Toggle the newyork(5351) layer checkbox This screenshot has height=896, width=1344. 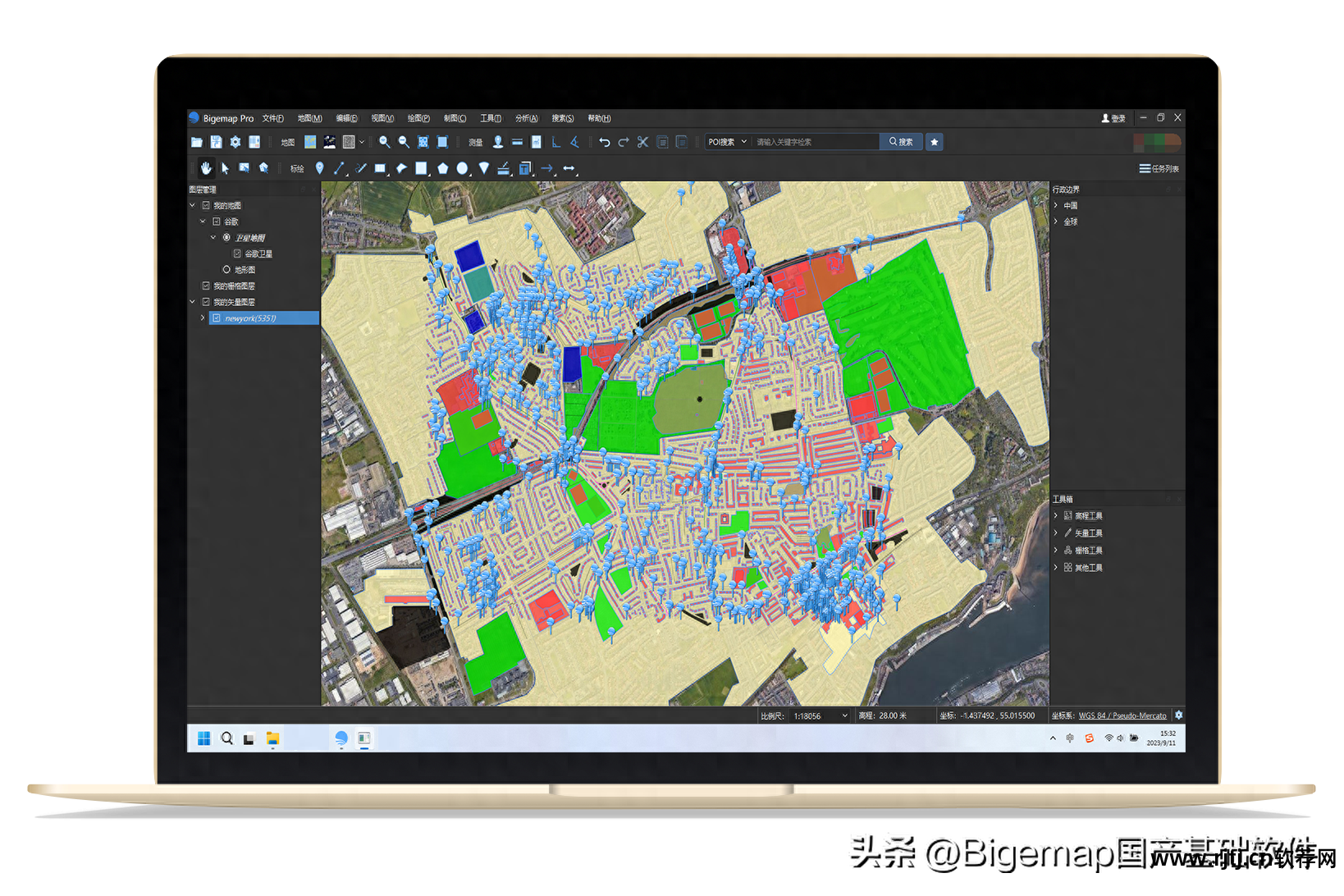[217, 318]
